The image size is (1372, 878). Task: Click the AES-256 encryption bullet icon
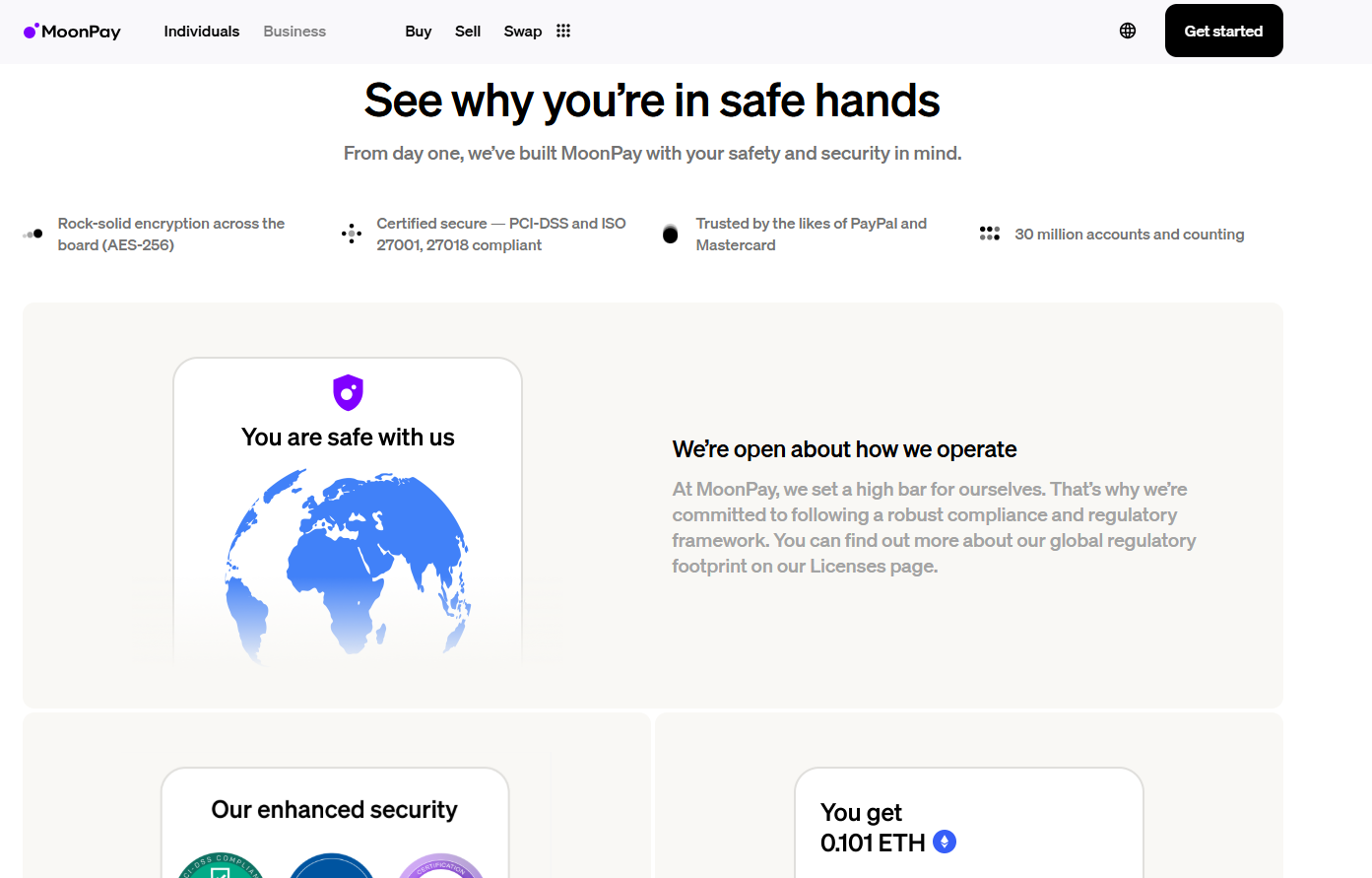(x=30, y=234)
